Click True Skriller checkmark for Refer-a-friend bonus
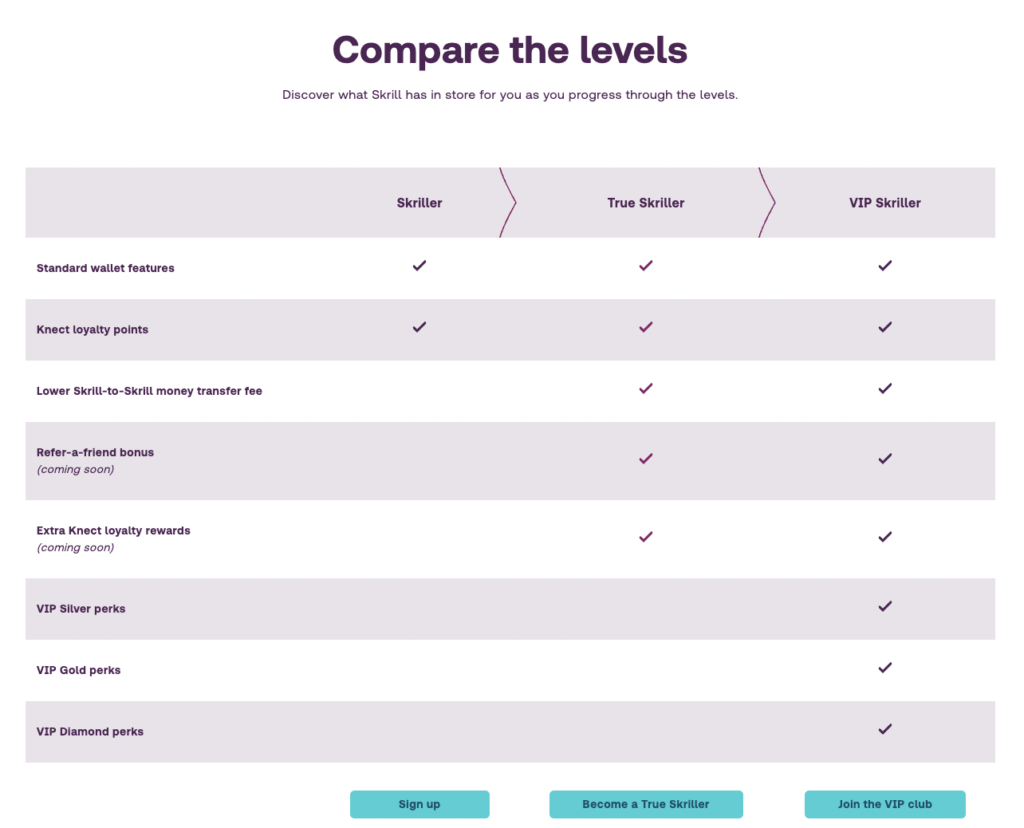1024x828 pixels. [646, 458]
